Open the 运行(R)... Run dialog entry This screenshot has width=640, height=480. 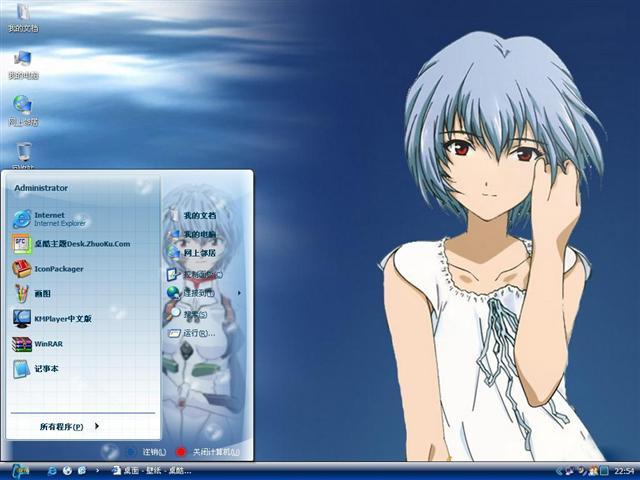click(x=191, y=333)
